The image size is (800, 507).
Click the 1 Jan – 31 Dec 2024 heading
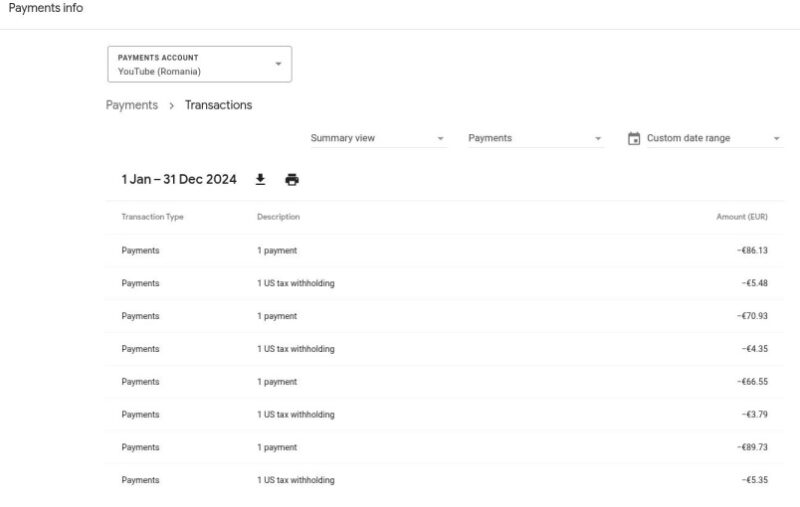coord(179,180)
